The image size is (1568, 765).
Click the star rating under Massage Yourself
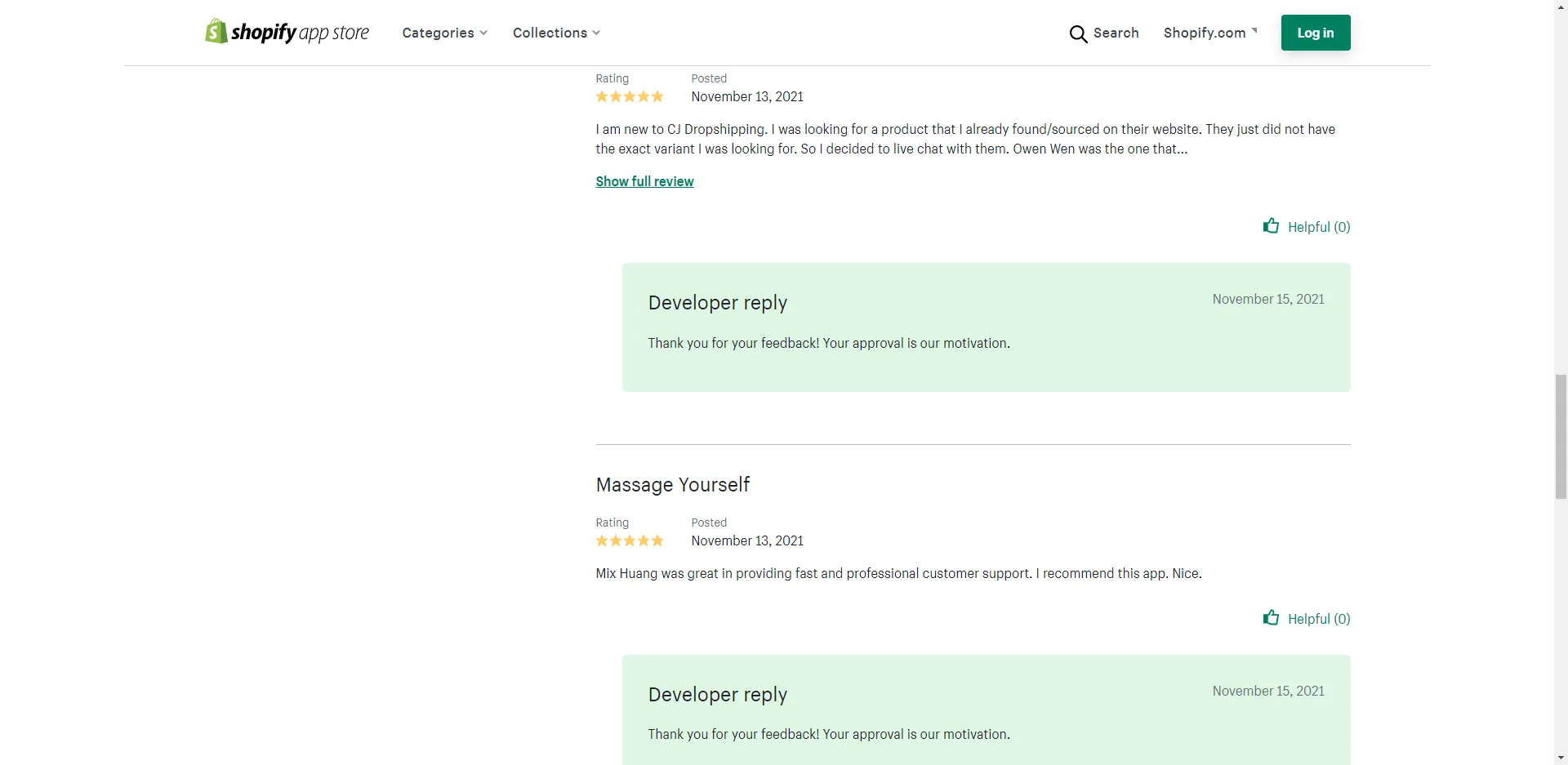(629, 540)
